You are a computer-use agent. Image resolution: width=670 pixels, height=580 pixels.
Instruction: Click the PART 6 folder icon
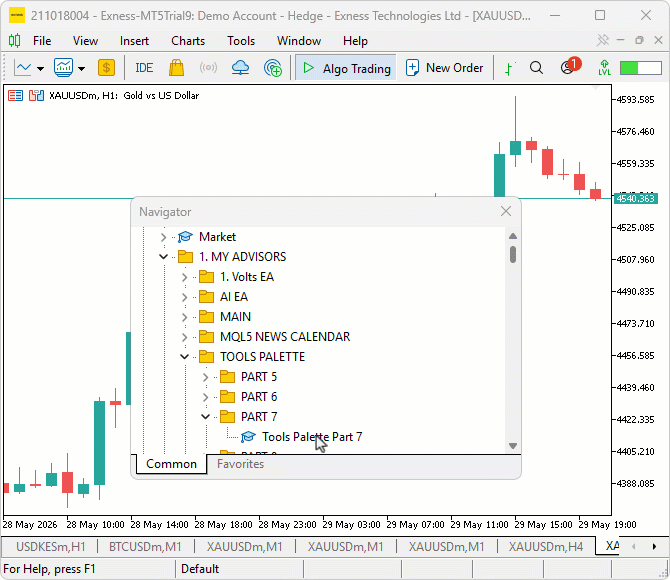tap(227, 397)
